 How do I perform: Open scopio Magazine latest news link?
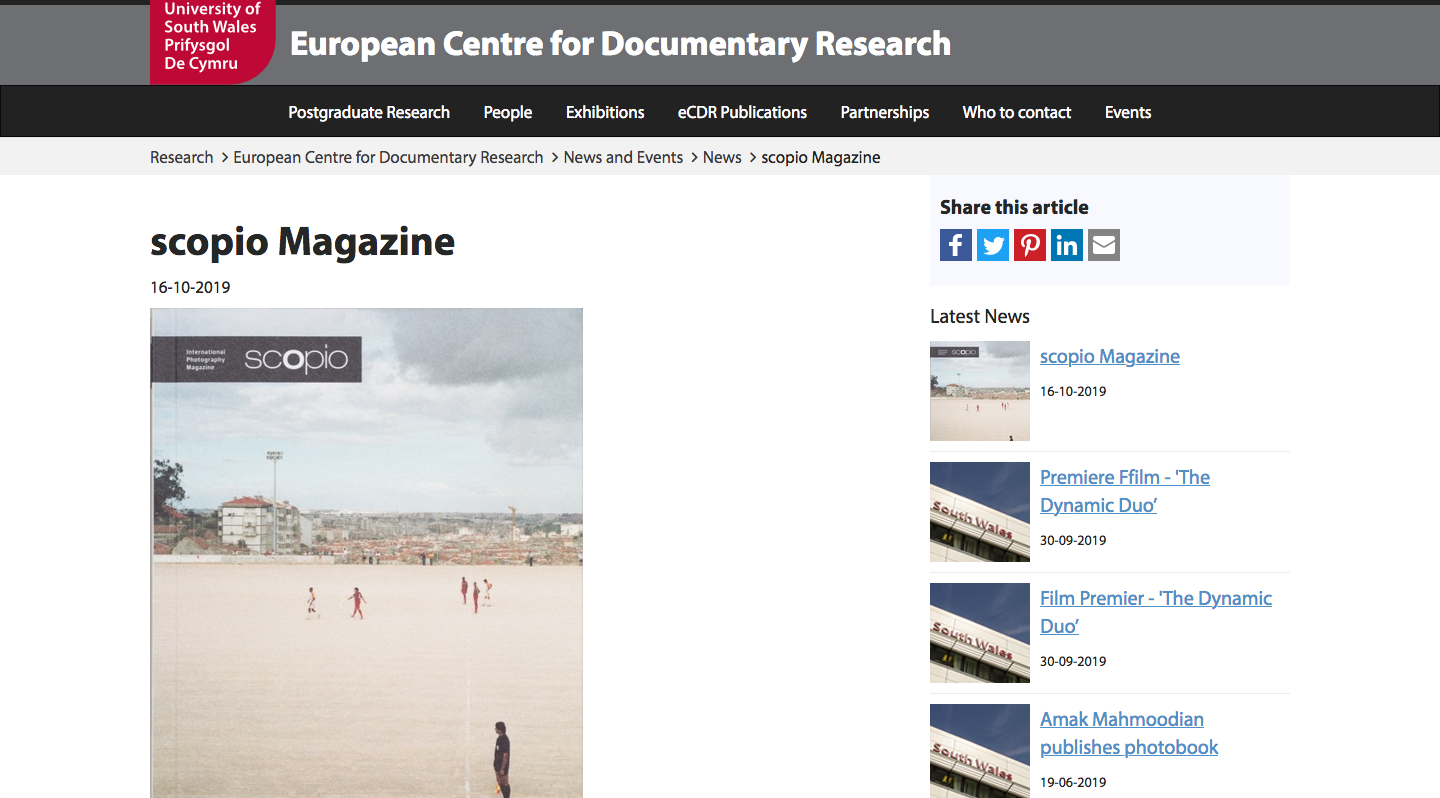[1110, 356]
